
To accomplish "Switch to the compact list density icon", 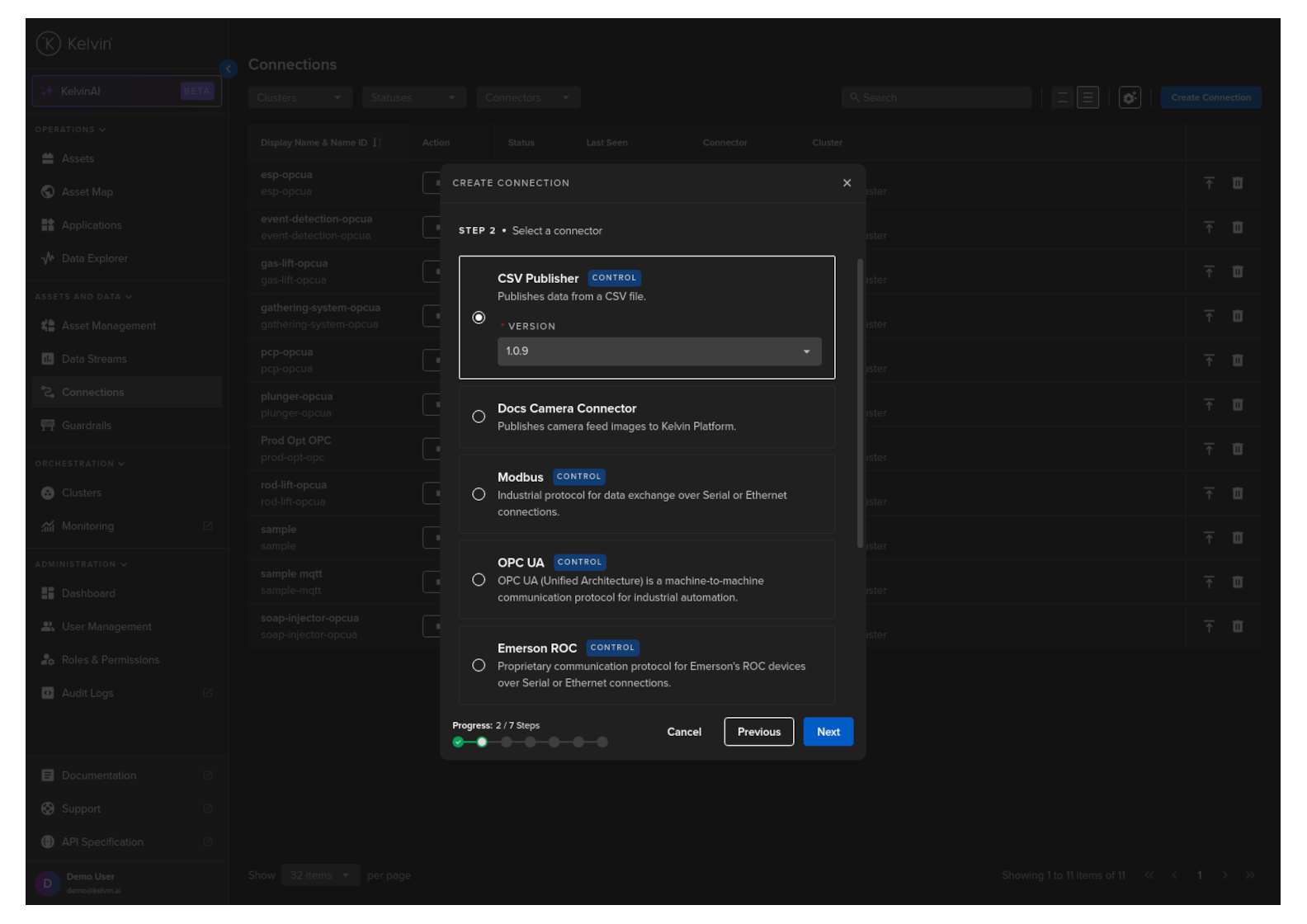I will [x=1062, y=97].
